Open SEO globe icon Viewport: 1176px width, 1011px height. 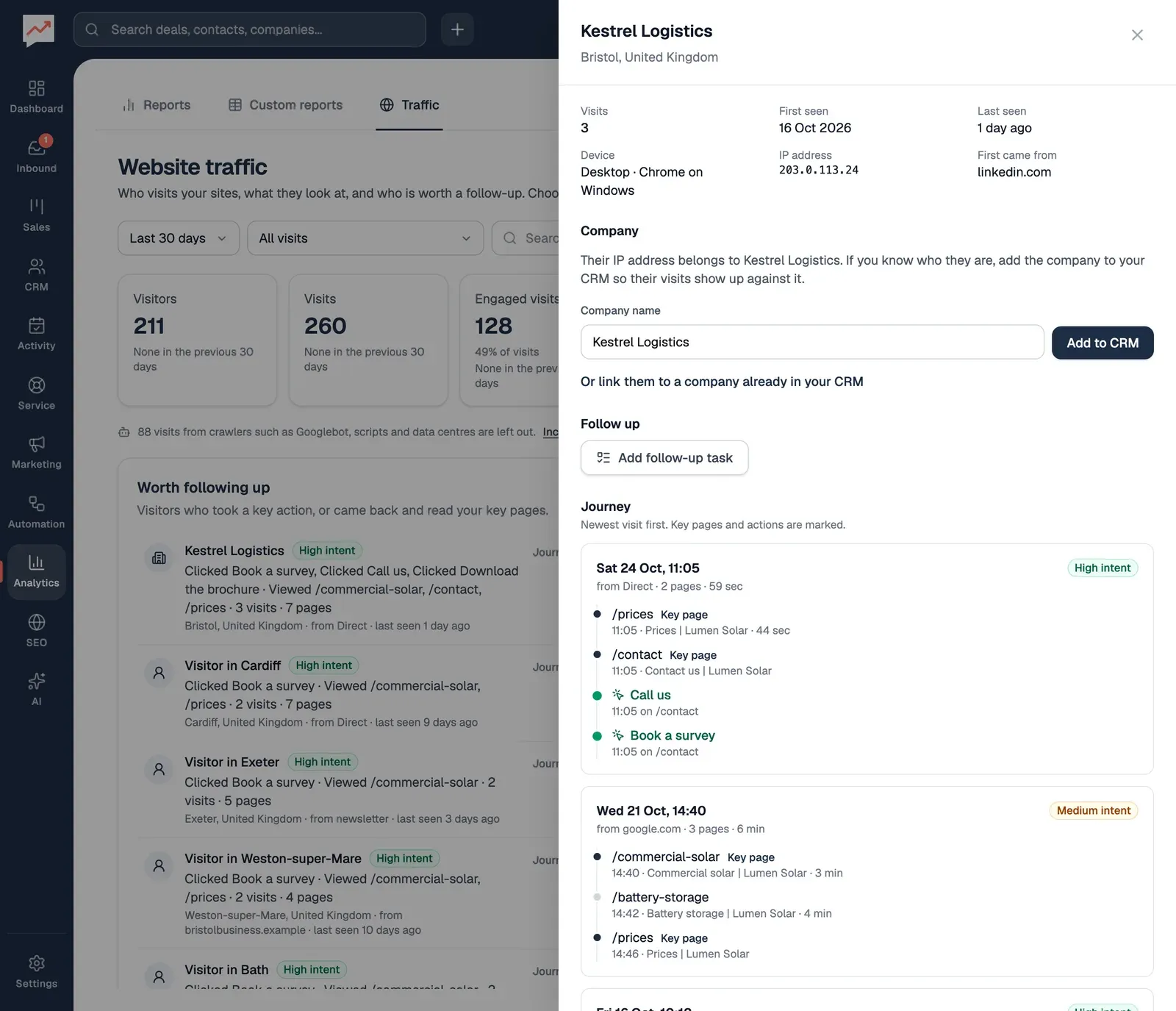click(36, 622)
